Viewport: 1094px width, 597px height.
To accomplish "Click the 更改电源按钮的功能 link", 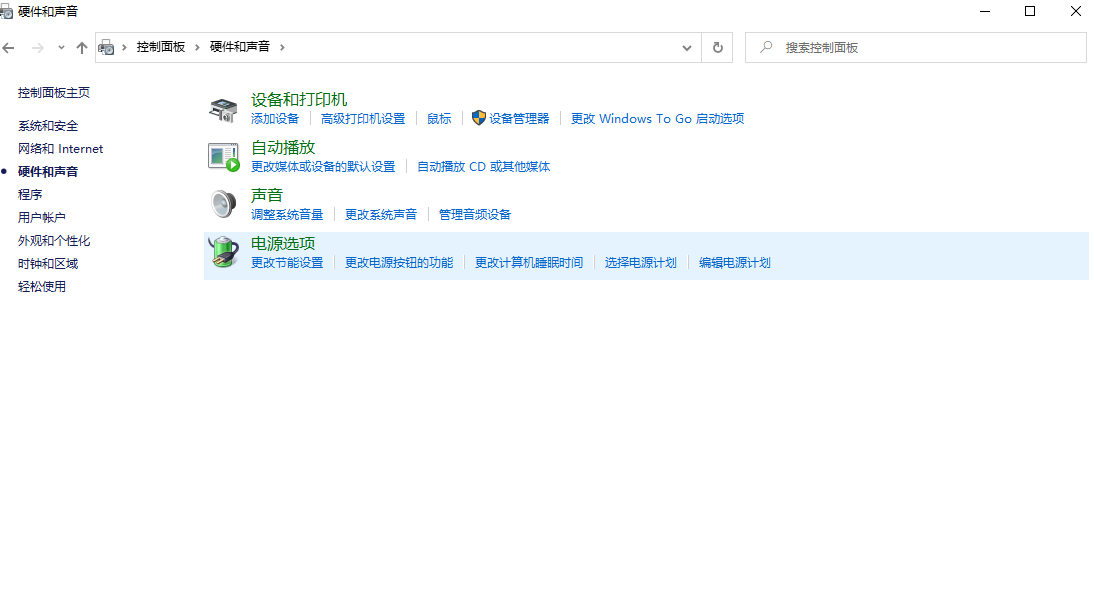I will click(x=399, y=263).
